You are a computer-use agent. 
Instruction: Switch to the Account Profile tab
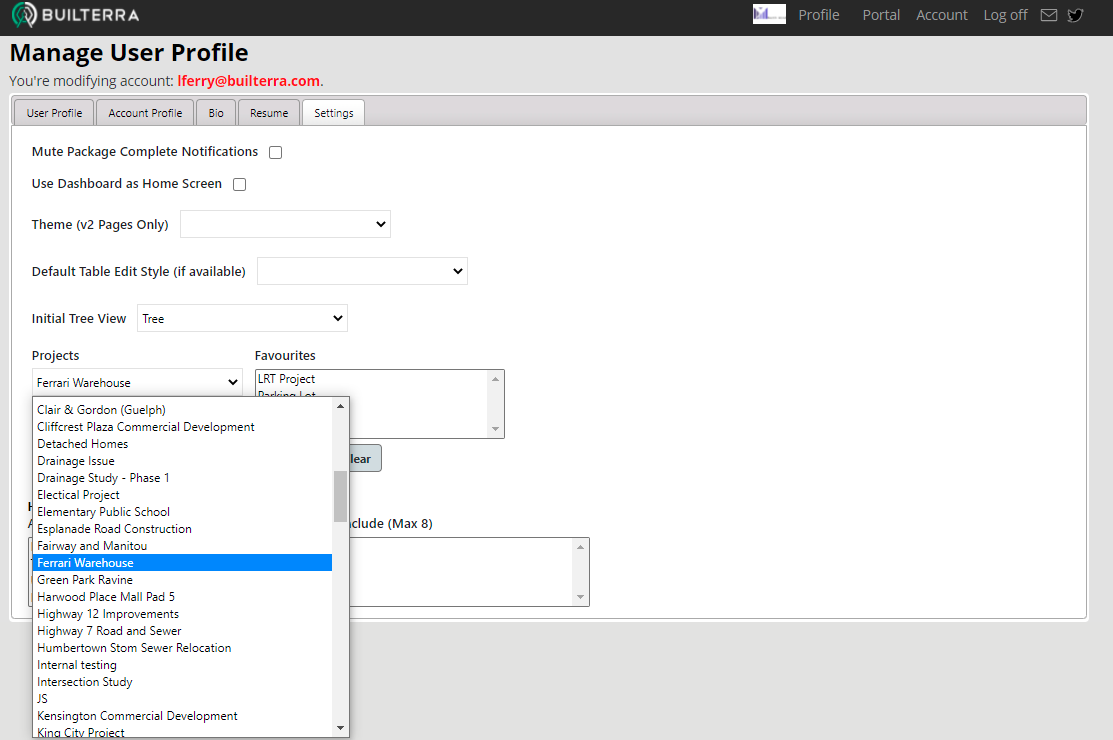pos(145,113)
